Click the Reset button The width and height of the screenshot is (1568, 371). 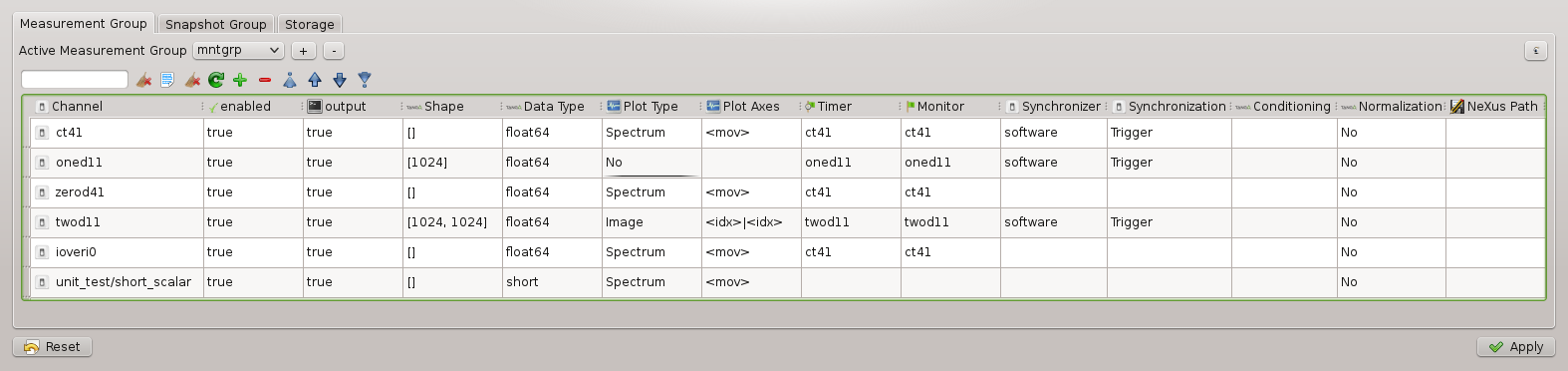tap(52, 346)
